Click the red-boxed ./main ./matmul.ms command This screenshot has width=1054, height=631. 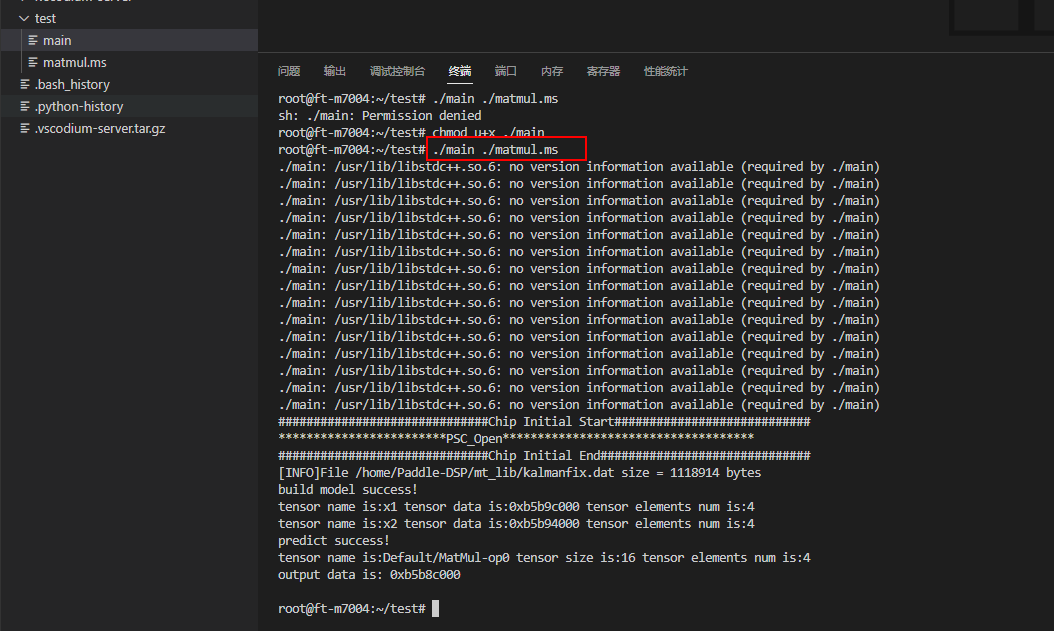pyautogui.click(x=506, y=150)
